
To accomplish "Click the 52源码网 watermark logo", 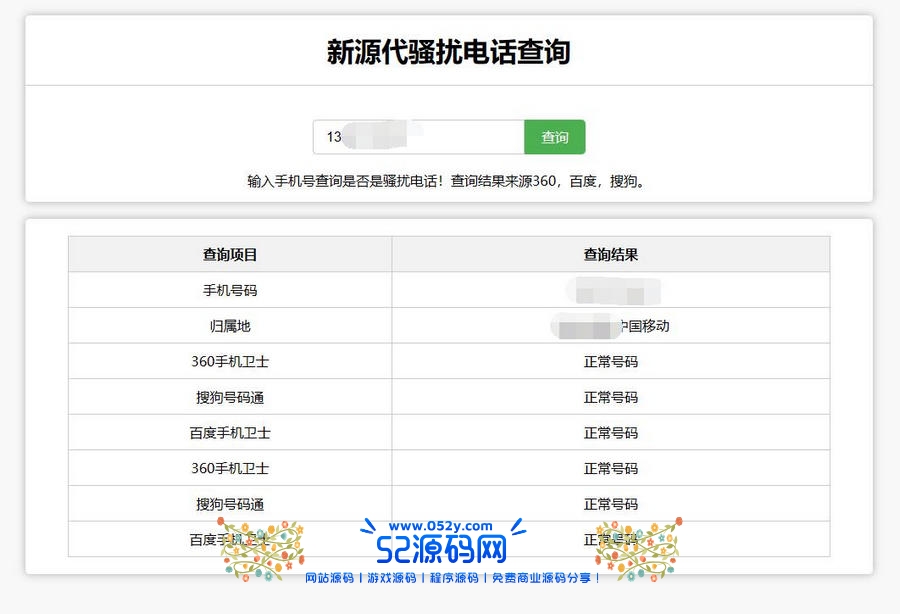I will (x=441, y=550).
